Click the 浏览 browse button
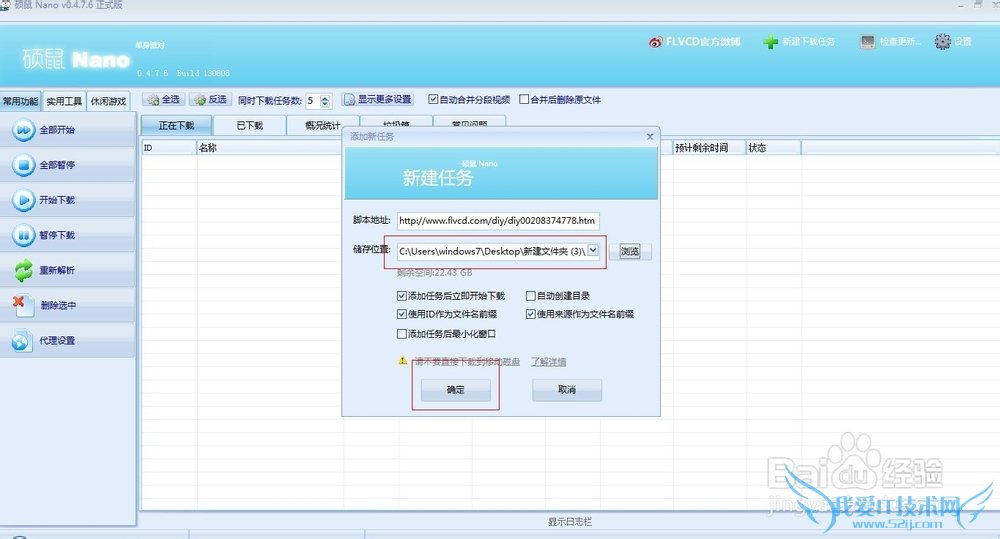The image size is (1000, 539). [630, 251]
